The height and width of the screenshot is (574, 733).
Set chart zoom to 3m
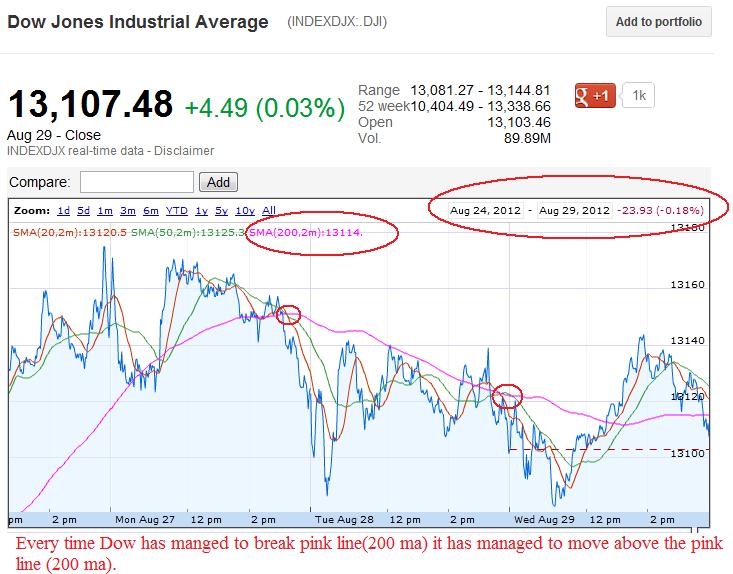[128, 211]
